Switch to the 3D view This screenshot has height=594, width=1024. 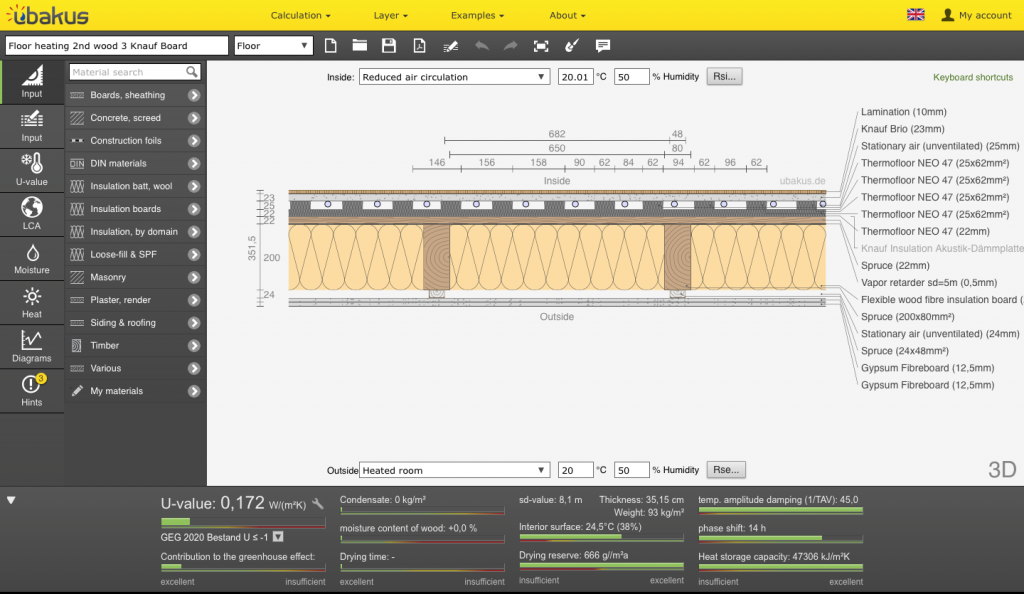(x=1002, y=469)
